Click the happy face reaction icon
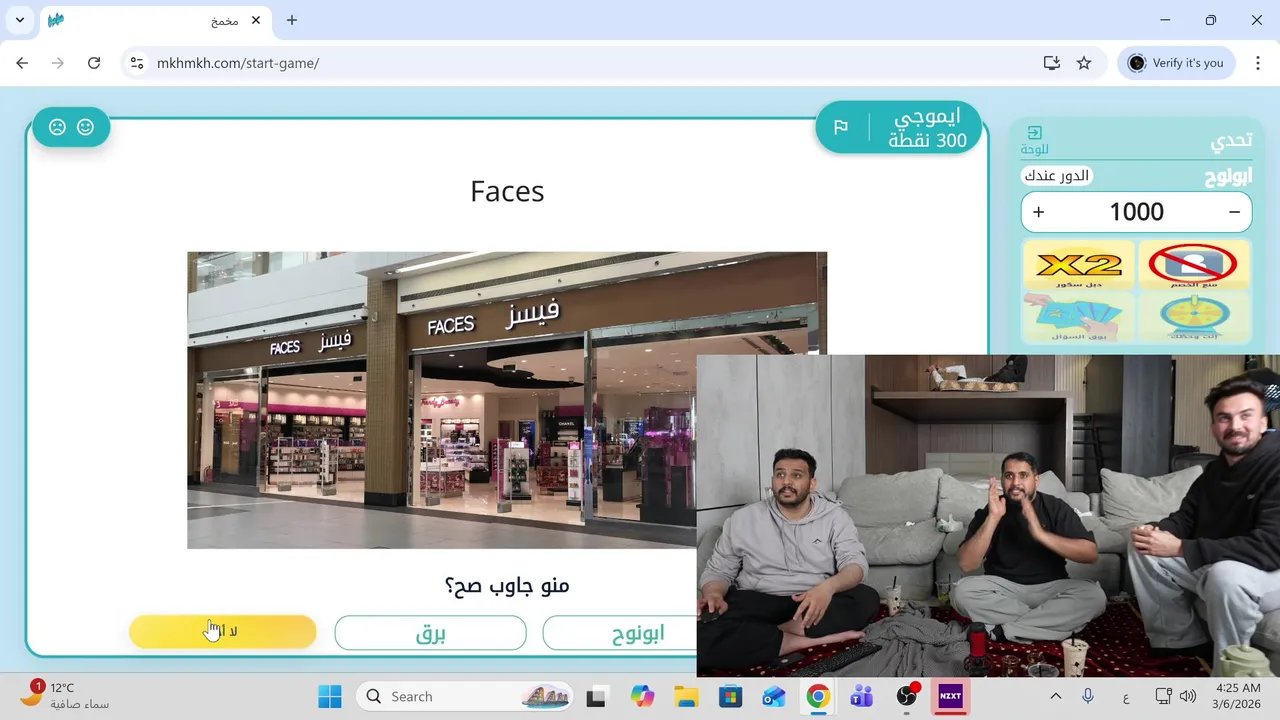Viewport: 1280px width, 720px height. 85,127
